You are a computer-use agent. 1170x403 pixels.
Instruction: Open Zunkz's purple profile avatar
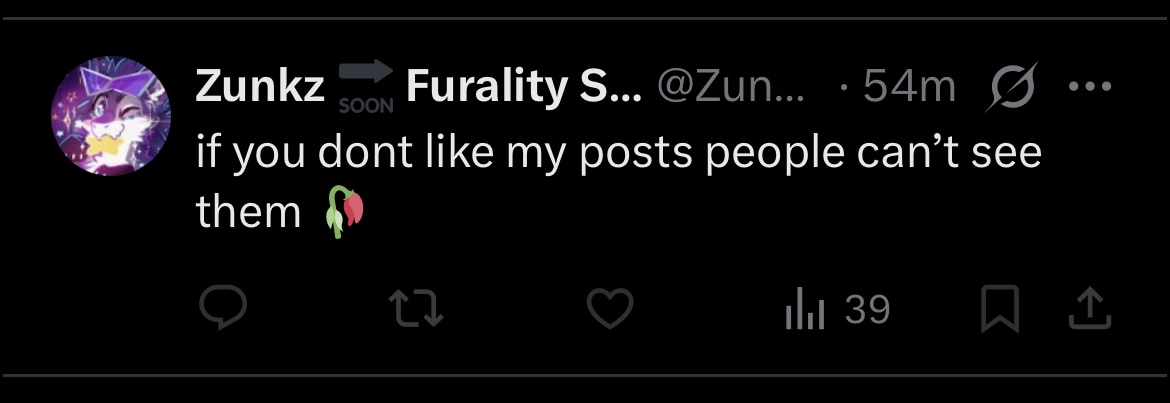(x=110, y=116)
